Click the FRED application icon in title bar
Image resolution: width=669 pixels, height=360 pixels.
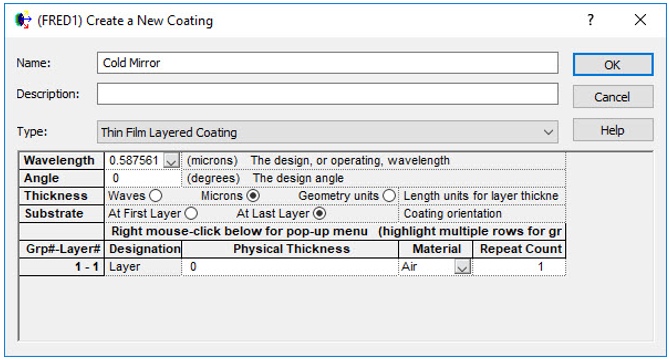23,20
